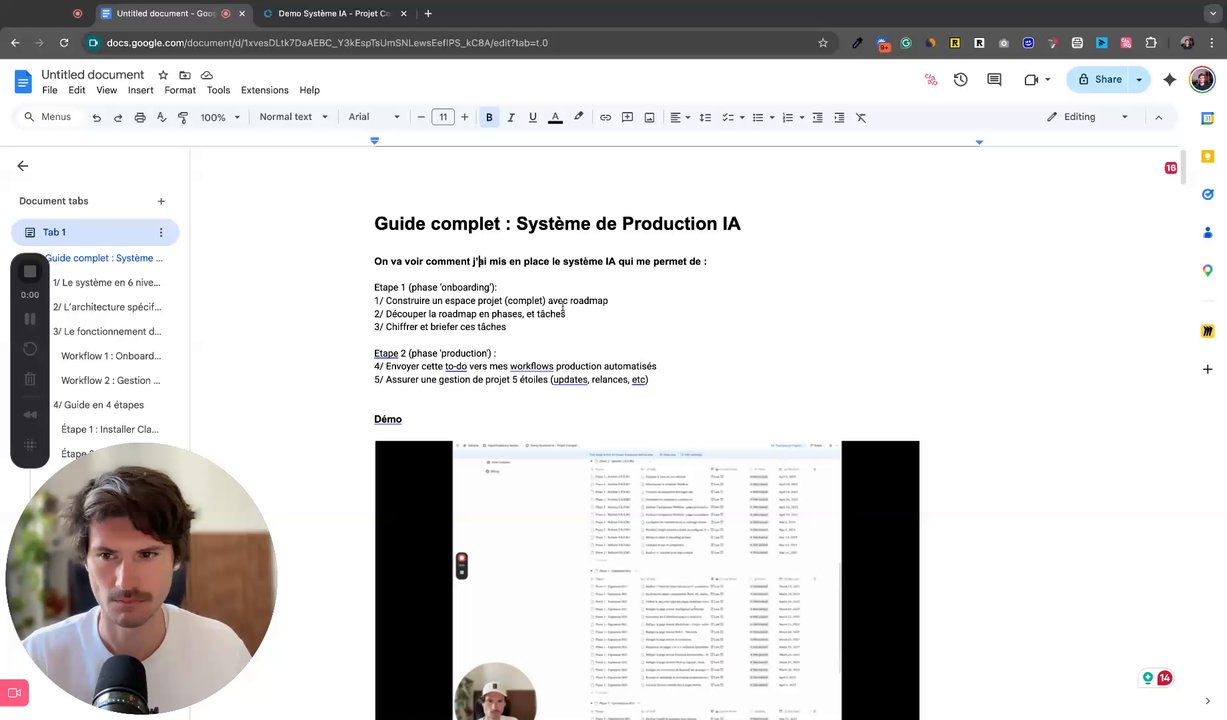Viewport: 1227px width, 720px height.
Task: Show all comments panel
Action: point(994,79)
